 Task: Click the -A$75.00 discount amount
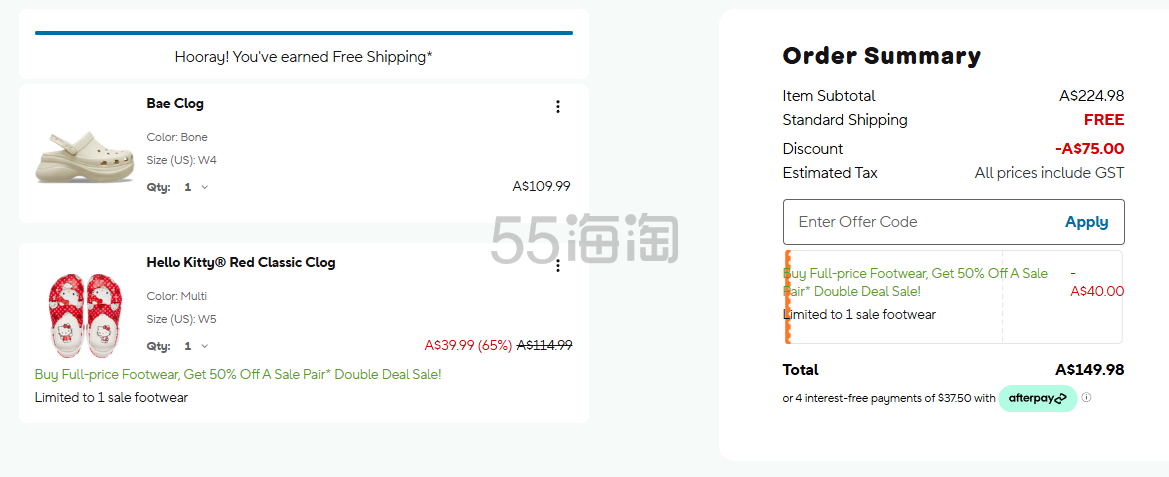click(1089, 149)
